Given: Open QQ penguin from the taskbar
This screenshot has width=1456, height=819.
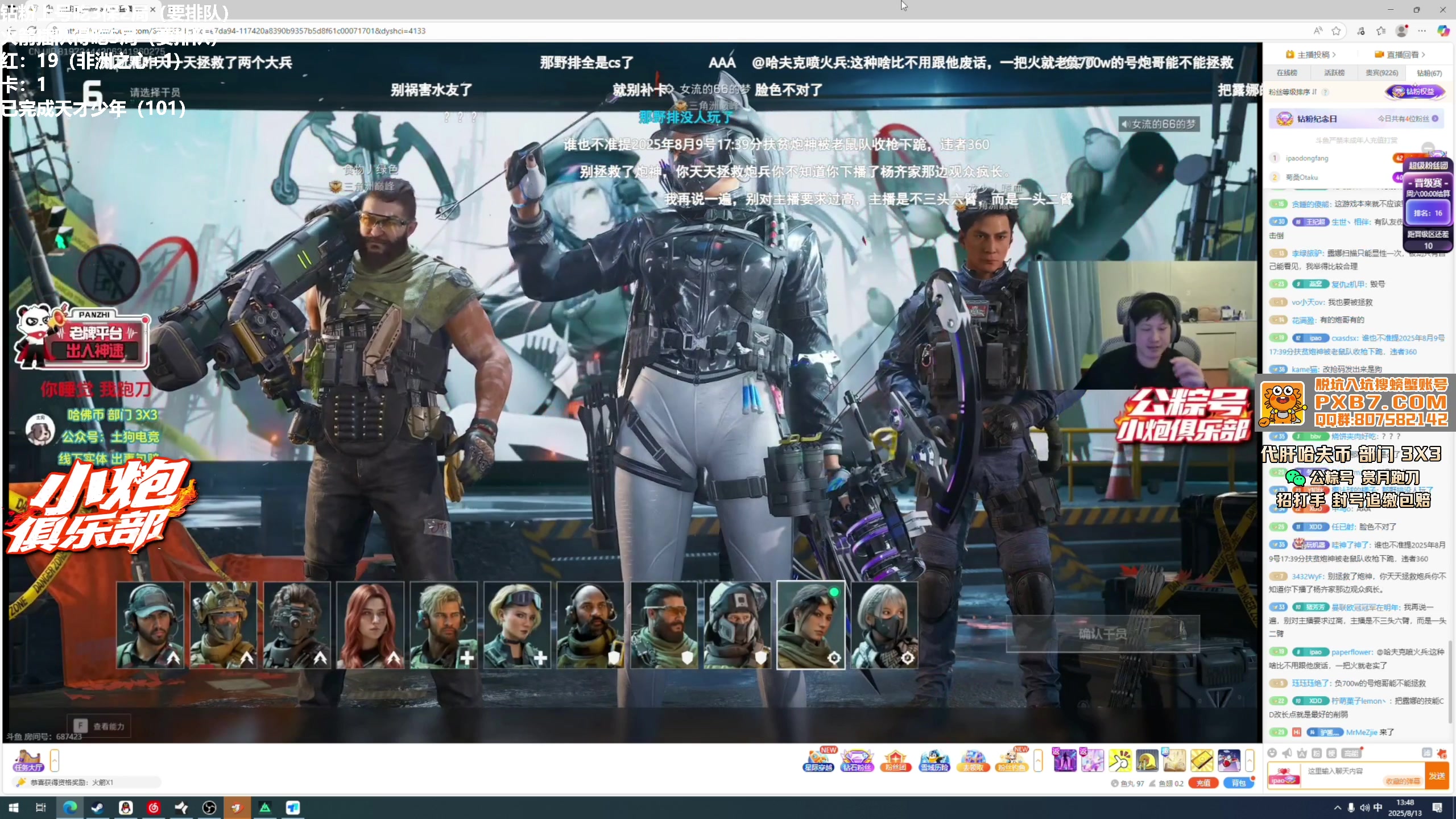Looking at the screenshot, I should pos(126,808).
